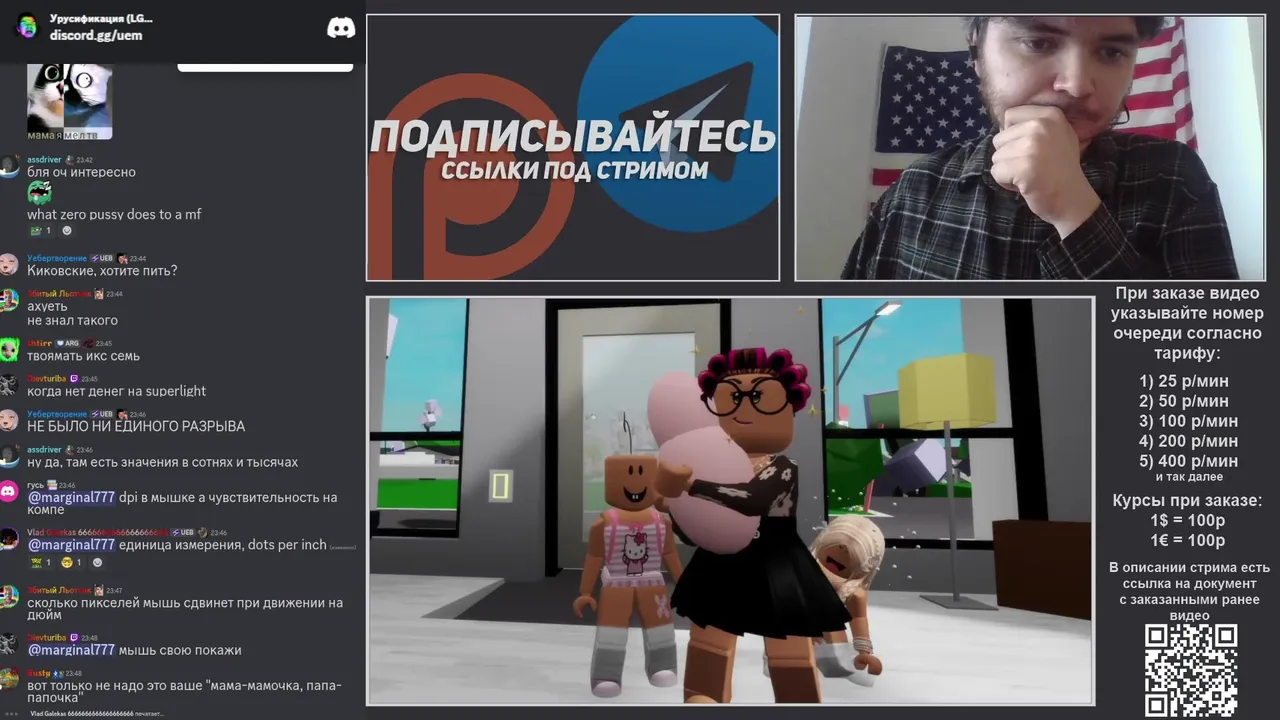Open the discord.gg/uem invite link
Viewport: 1280px width, 720px height.
click(96, 35)
